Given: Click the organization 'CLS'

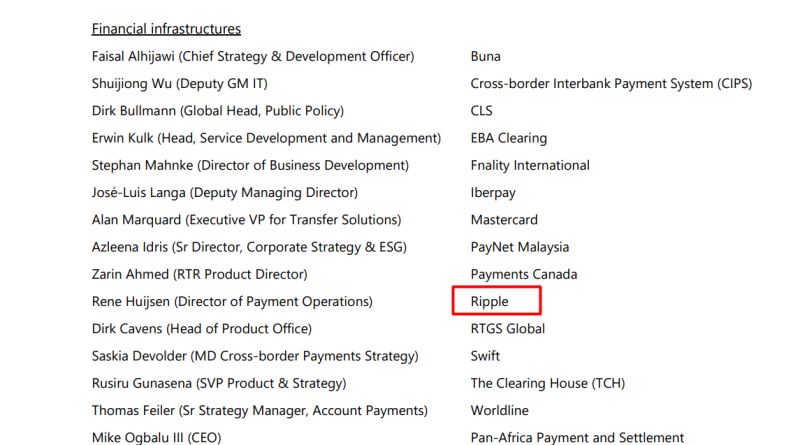Looking at the screenshot, I should 482,111.
